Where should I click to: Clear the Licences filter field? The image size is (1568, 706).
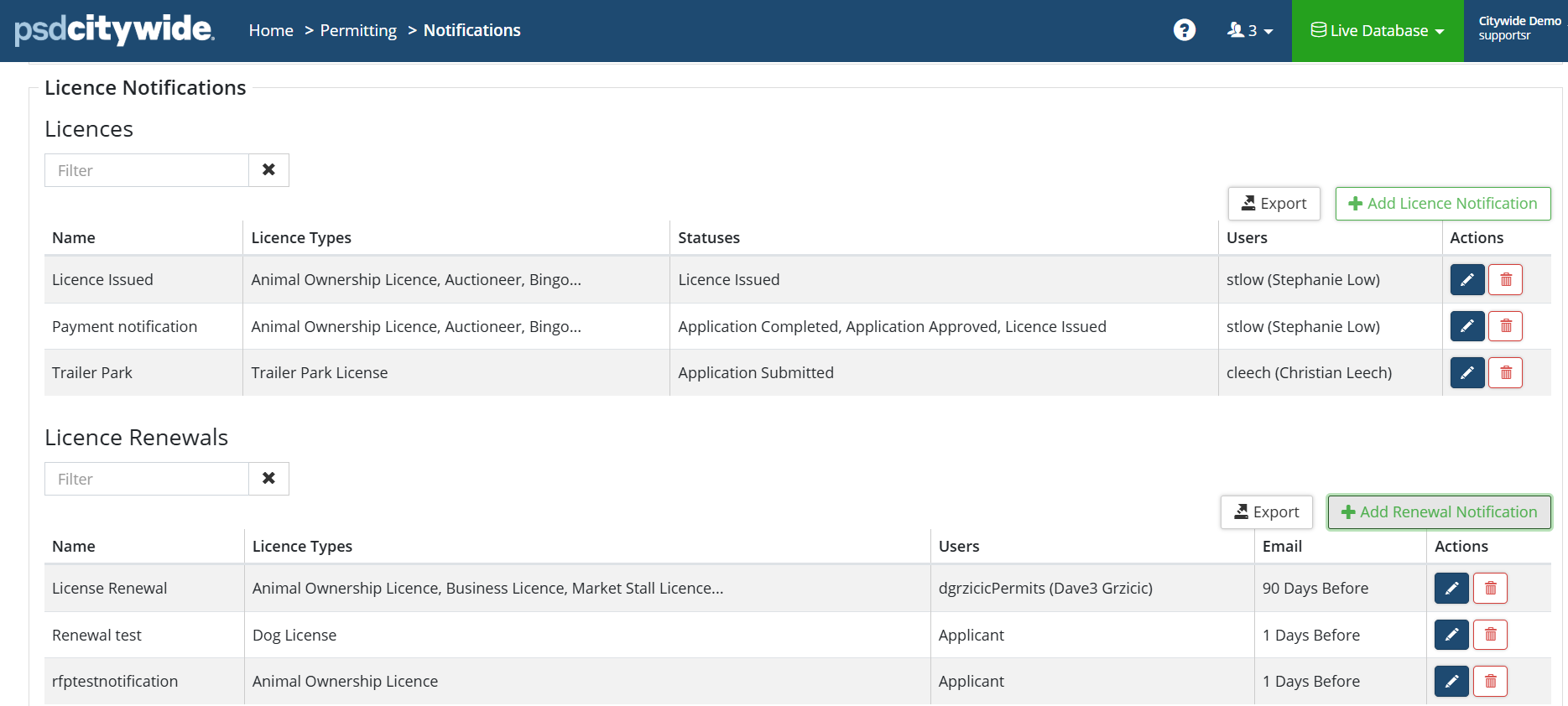point(268,170)
